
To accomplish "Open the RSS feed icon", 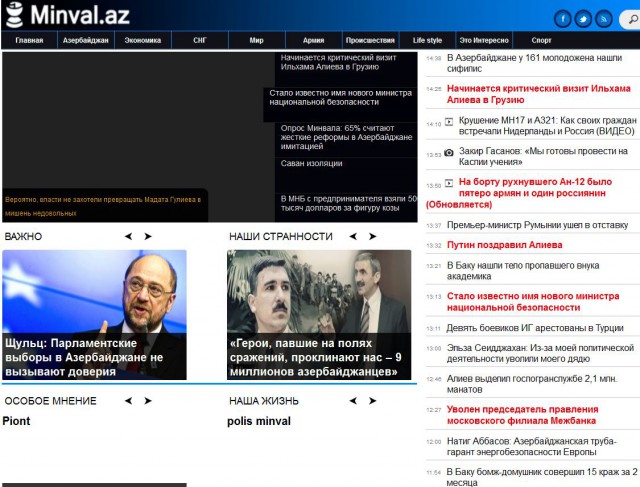I will (604, 19).
